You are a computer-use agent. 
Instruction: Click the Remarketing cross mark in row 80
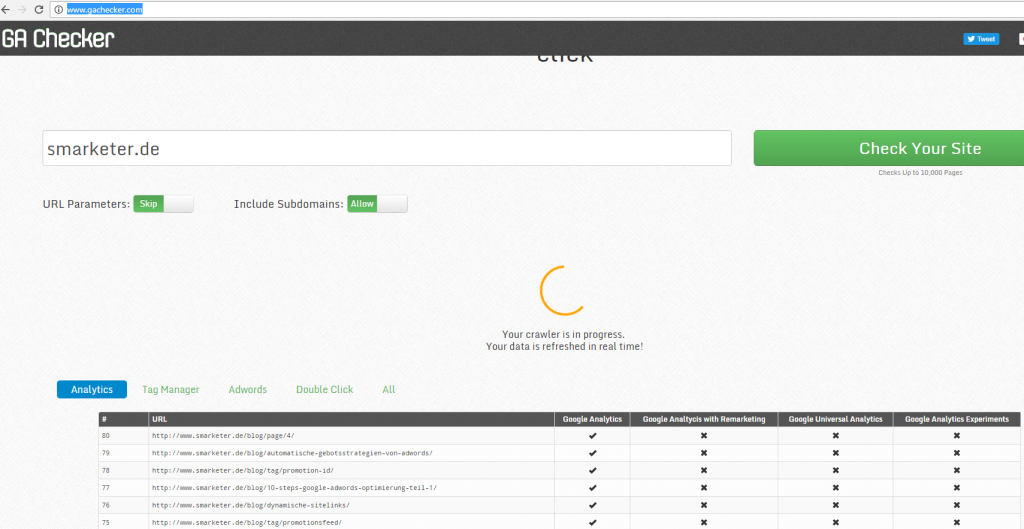[x=704, y=436]
